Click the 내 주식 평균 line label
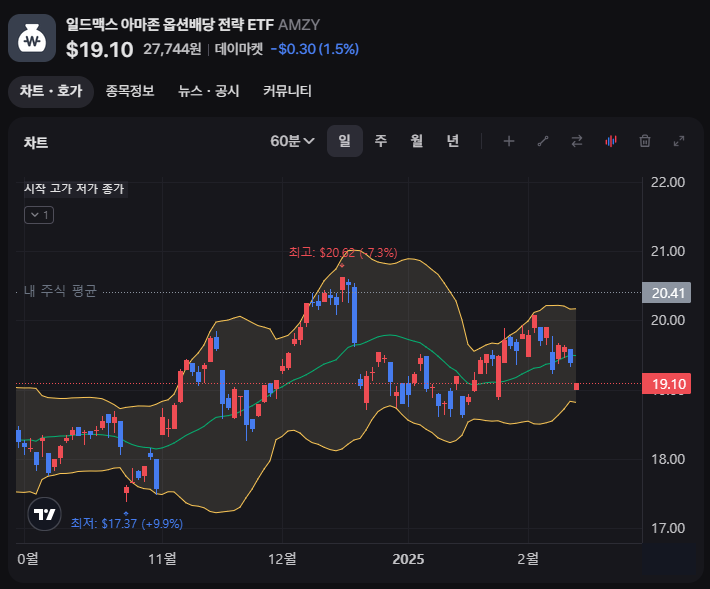 click(60, 291)
